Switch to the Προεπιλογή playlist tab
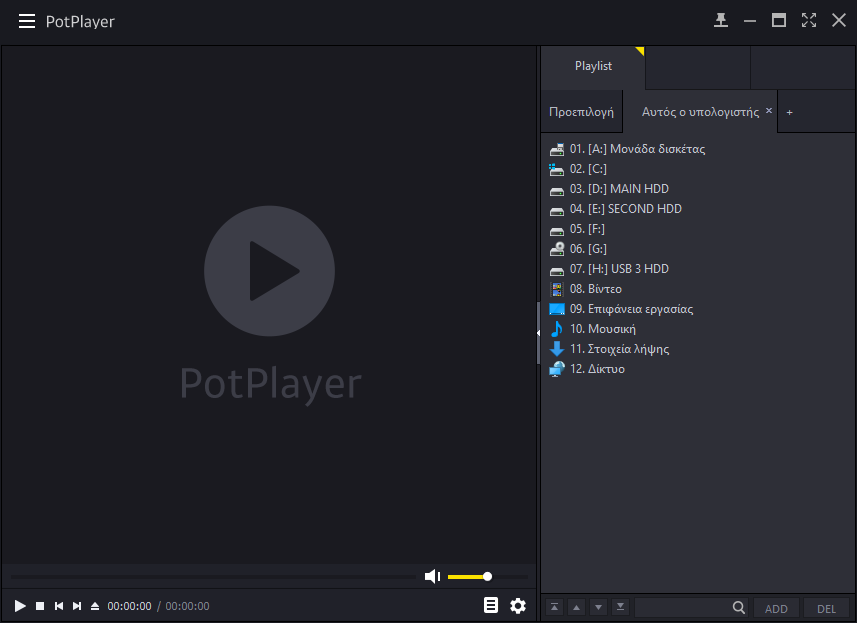Image resolution: width=857 pixels, height=623 pixels. 582,112
